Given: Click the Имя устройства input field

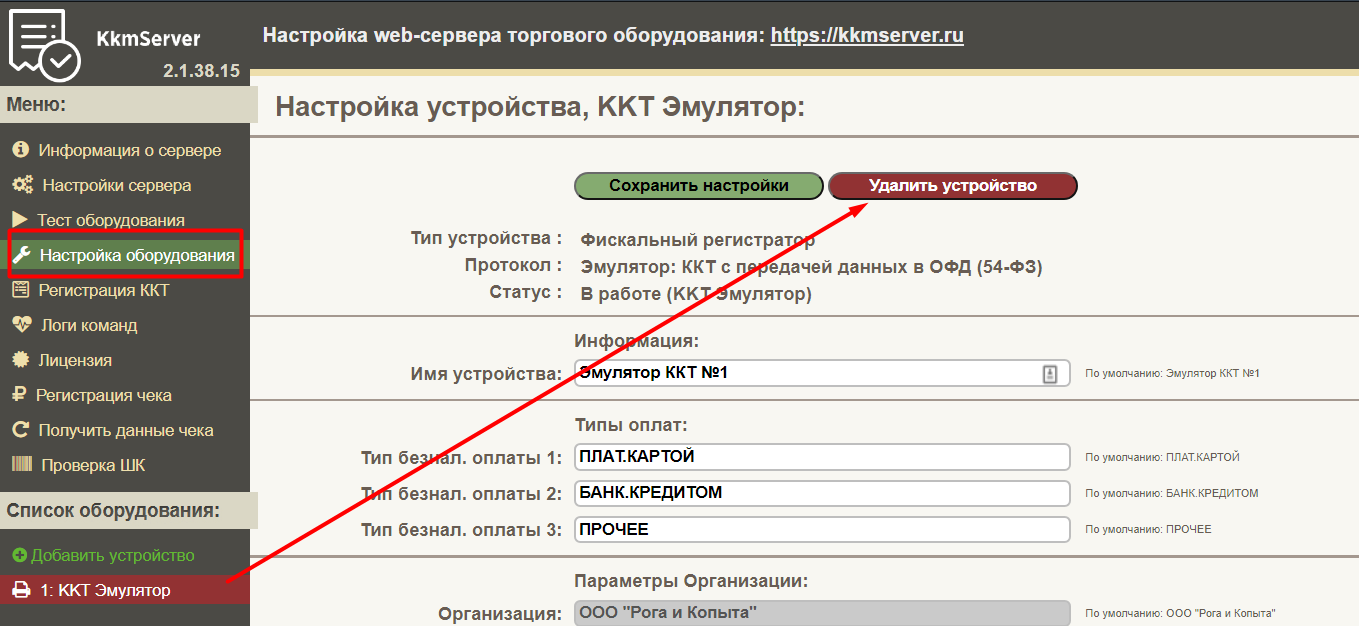Looking at the screenshot, I should [822, 373].
